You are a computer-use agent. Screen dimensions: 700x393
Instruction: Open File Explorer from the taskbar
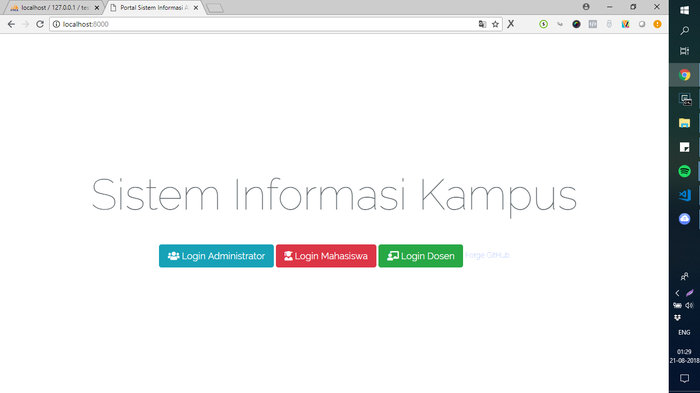pyautogui.click(x=684, y=123)
